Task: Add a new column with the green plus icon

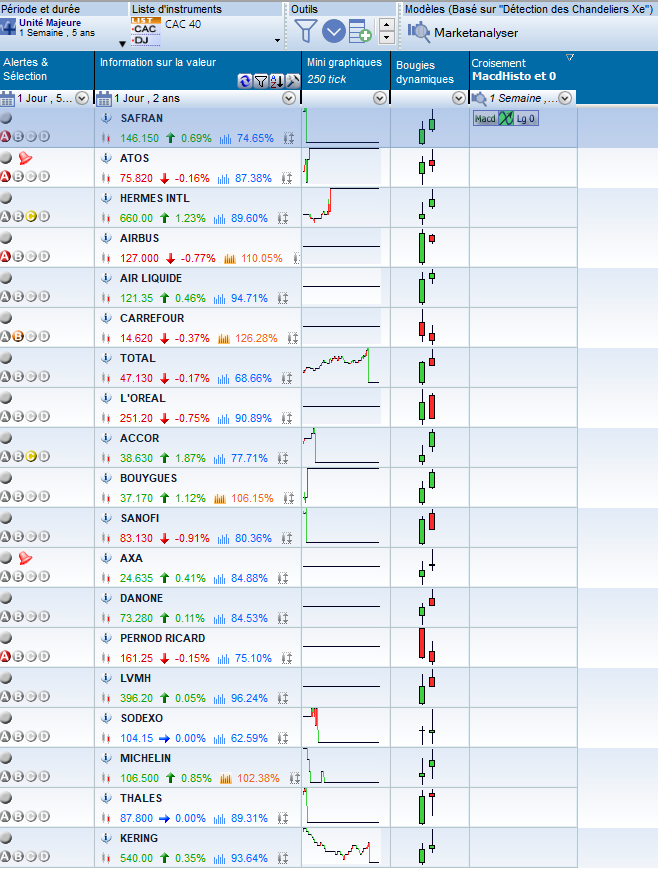Action: tap(360, 31)
